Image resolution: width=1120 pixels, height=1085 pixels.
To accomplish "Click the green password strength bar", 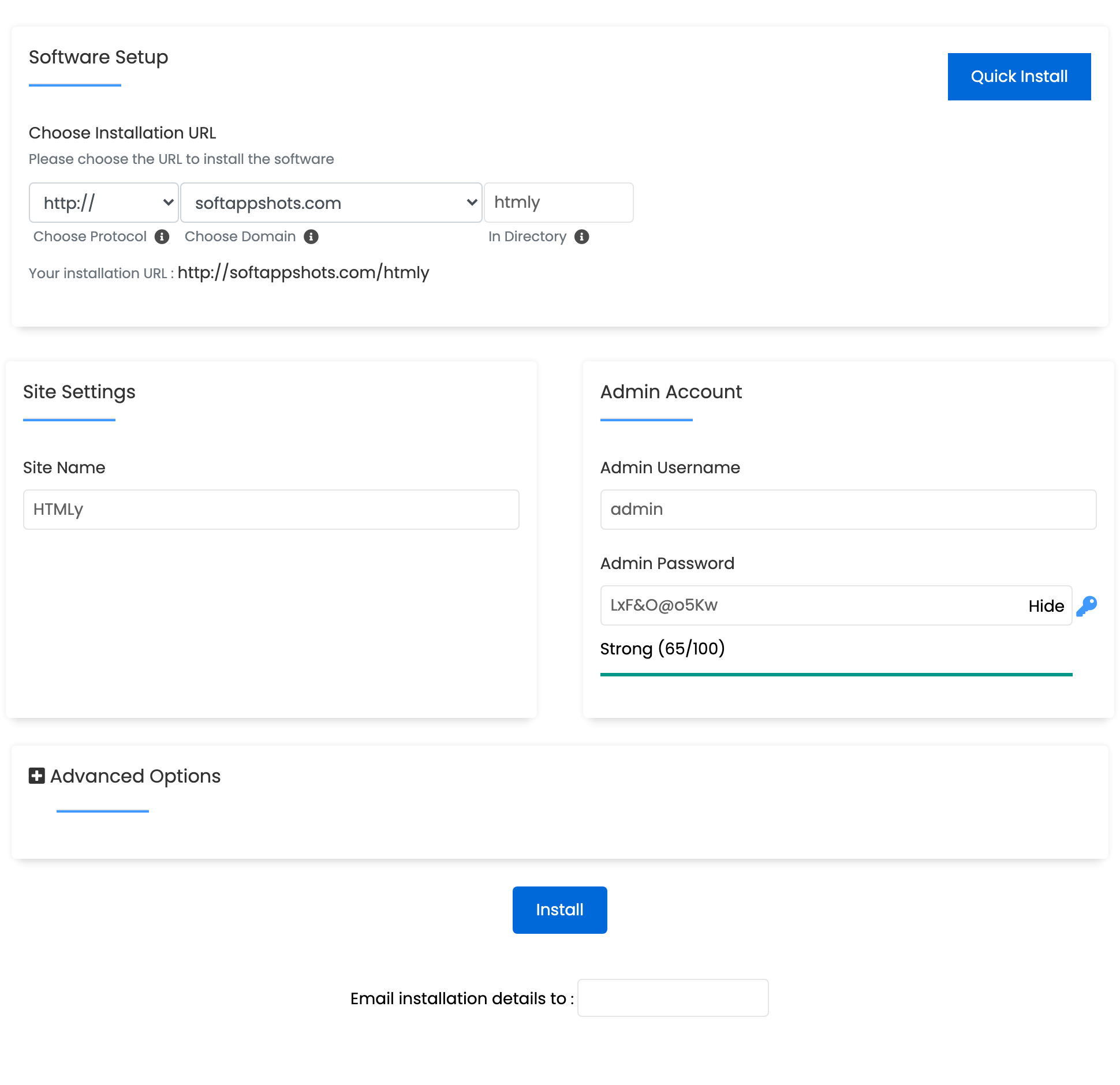I will click(836, 673).
